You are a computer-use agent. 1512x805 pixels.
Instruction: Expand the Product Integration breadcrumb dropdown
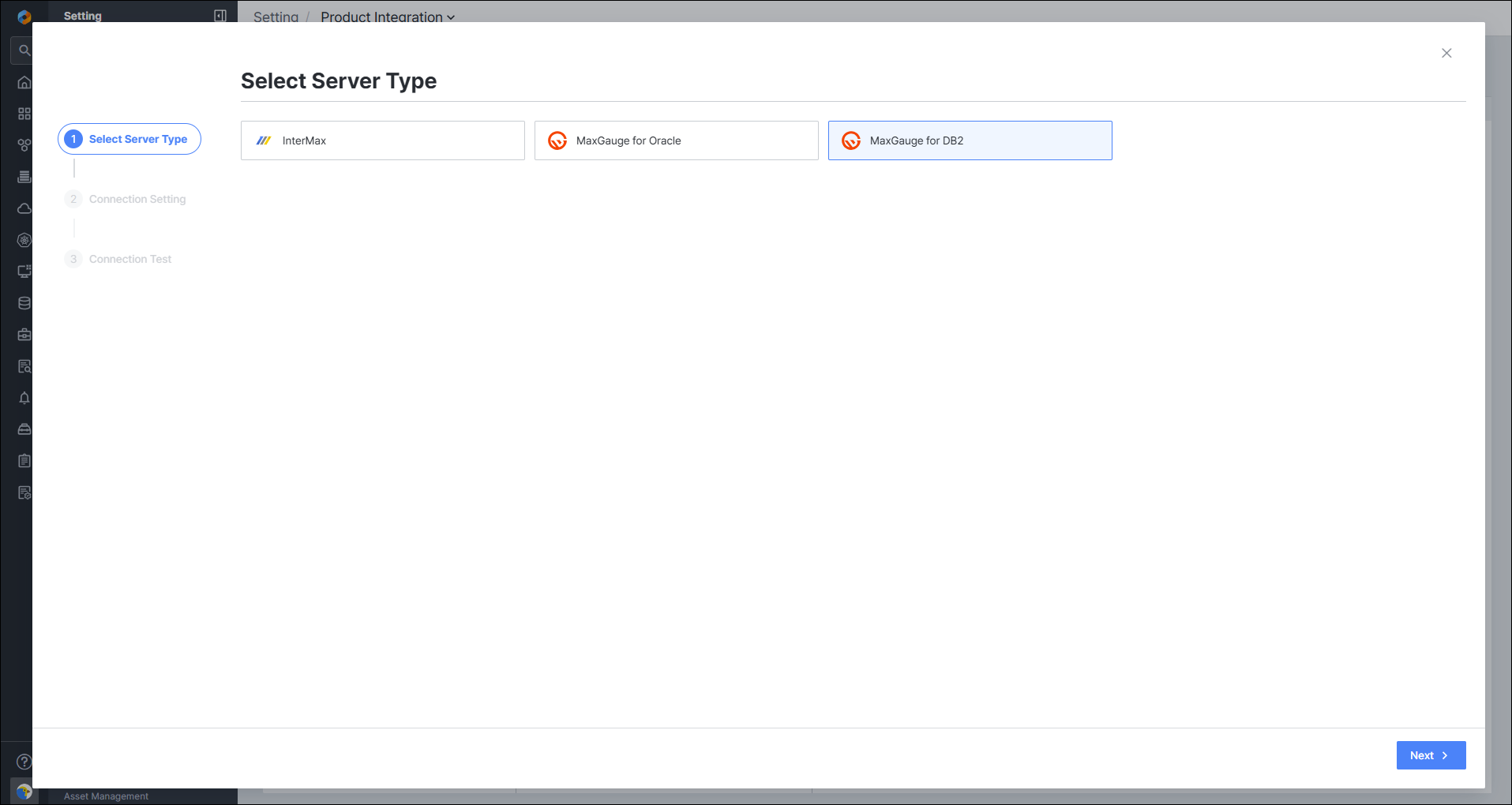388,17
